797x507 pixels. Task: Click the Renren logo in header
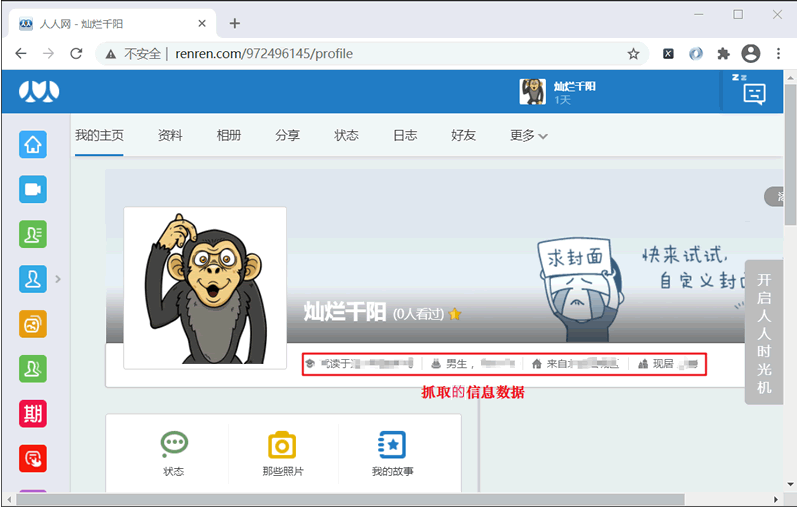point(39,92)
